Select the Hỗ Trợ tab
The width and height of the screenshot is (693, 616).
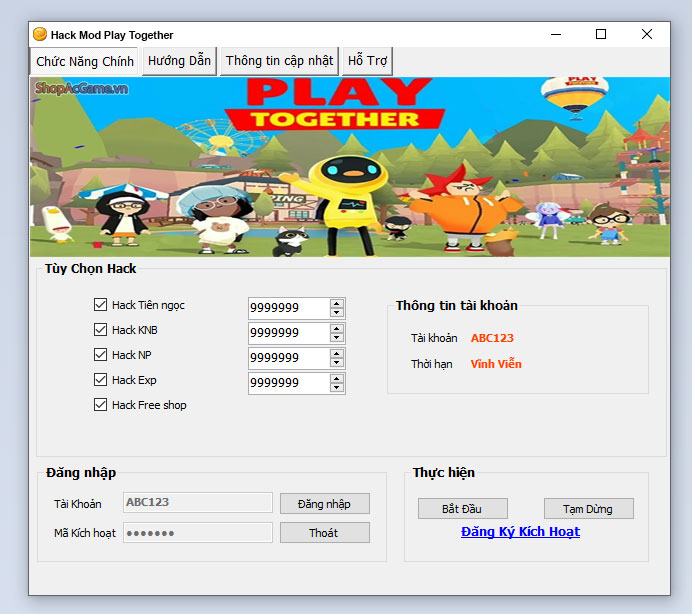pyautogui.click(x=367, y=61)
